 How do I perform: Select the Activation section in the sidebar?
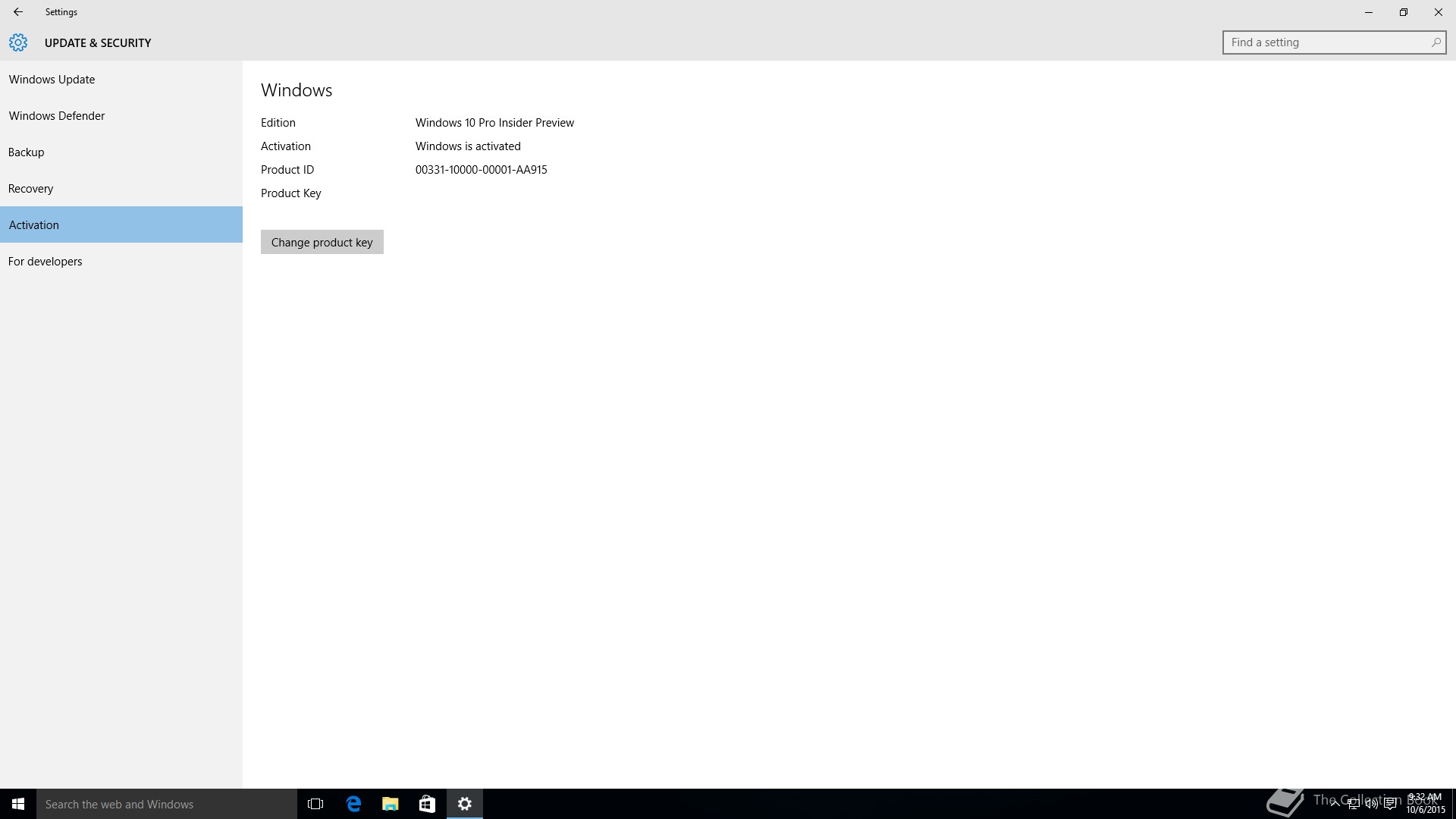[121, 224]
